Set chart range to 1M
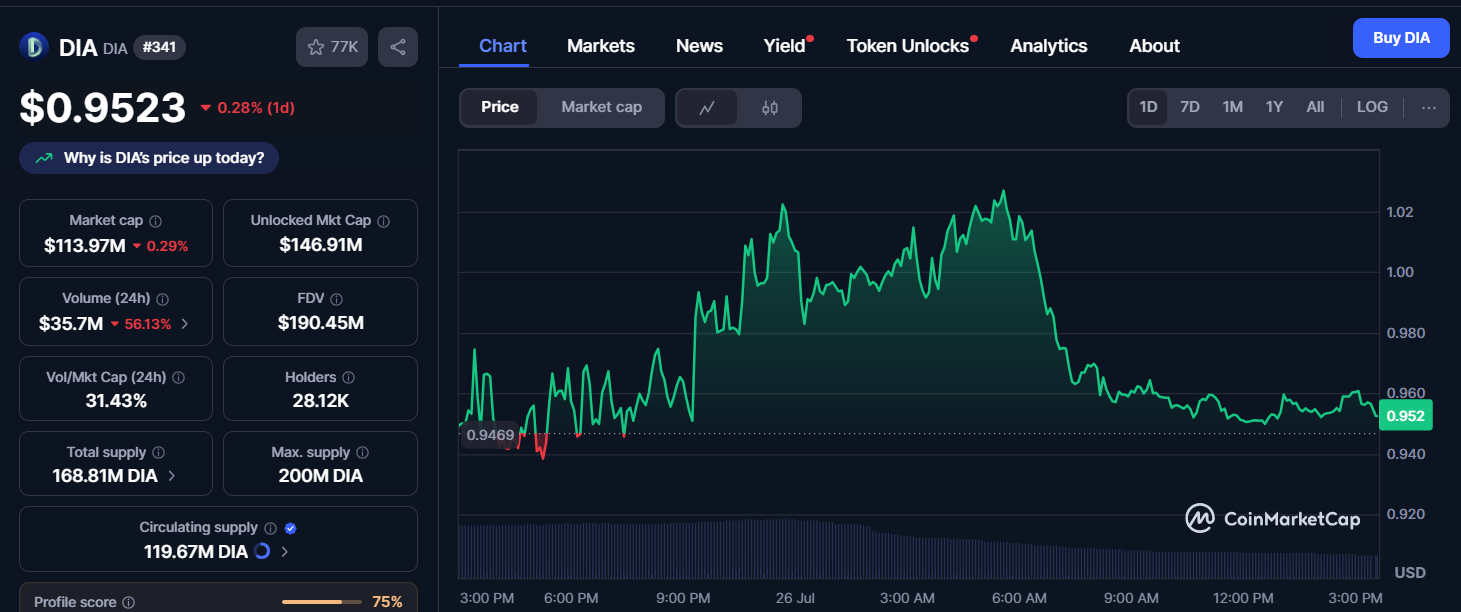The height and width of the screenshot is (612, 1461). 1233,107
